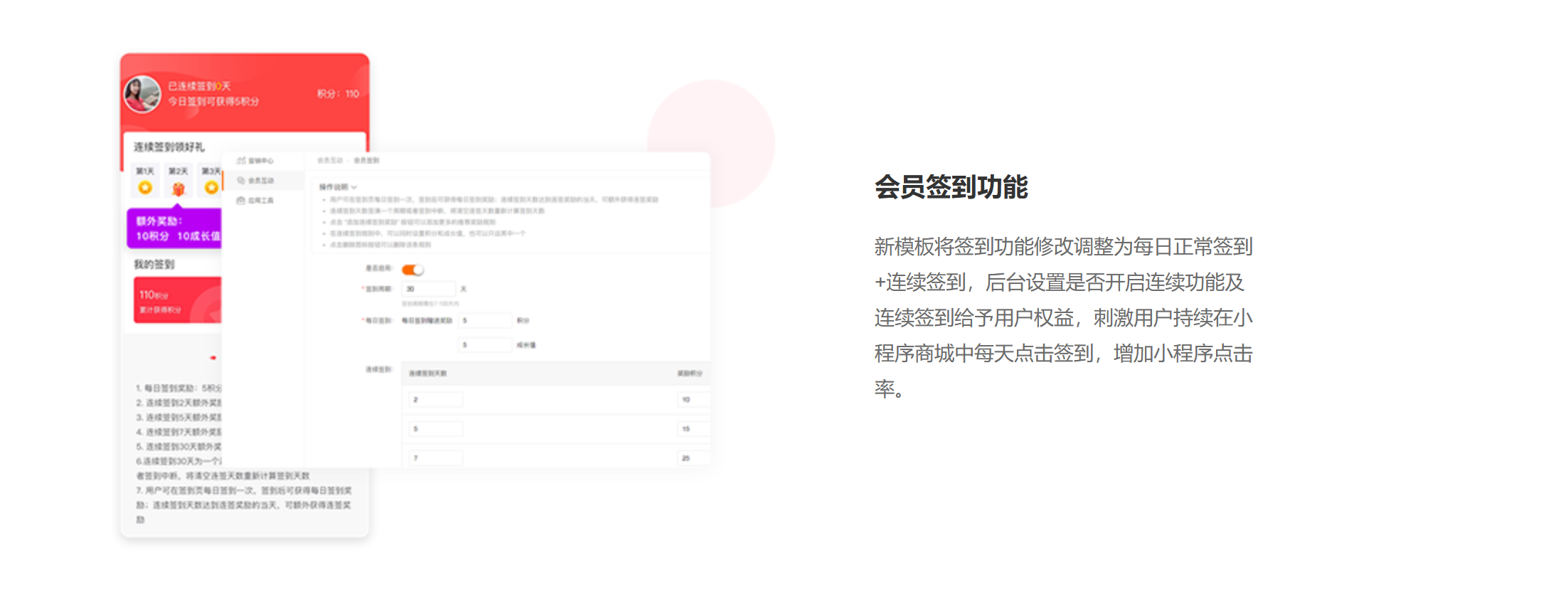Open the 会员互动 sidebar menu item

pyautogui.click(x=261, y=181)
